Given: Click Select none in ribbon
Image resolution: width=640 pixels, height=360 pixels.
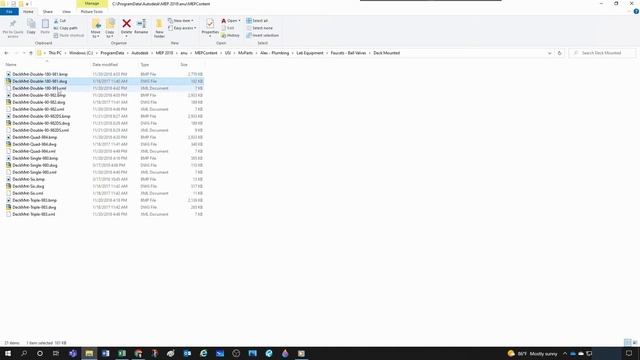Looking at the screenshot, I should point(259,28).
